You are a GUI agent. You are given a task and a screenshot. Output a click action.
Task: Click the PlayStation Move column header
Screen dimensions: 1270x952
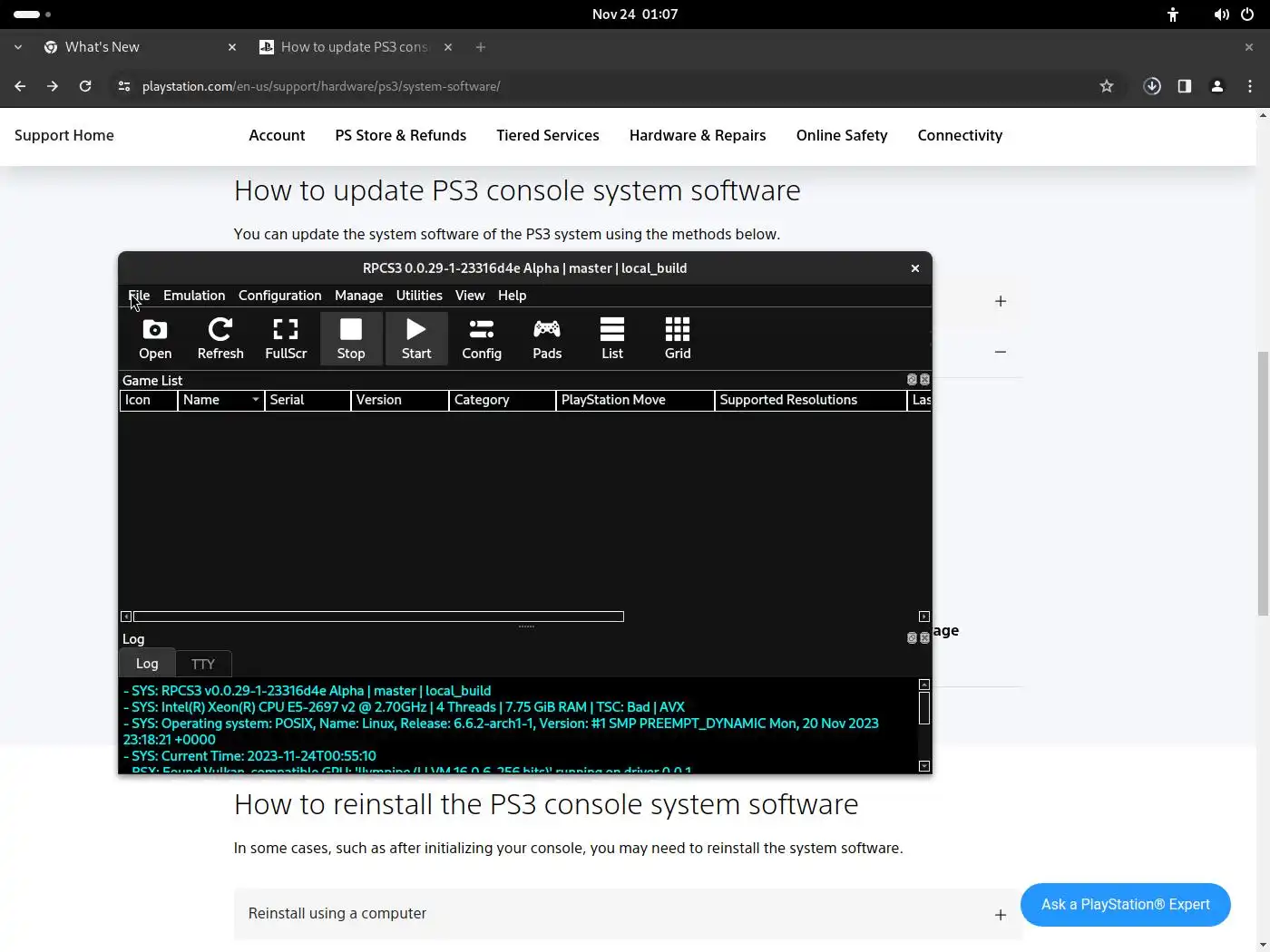[635, 400]
